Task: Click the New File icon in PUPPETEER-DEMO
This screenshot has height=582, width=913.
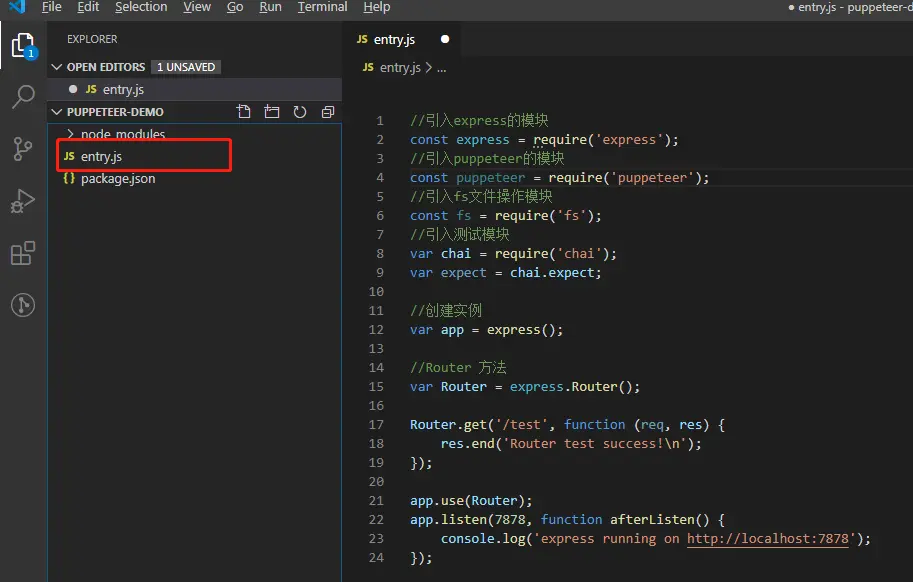Action: (x=244, y=112)
